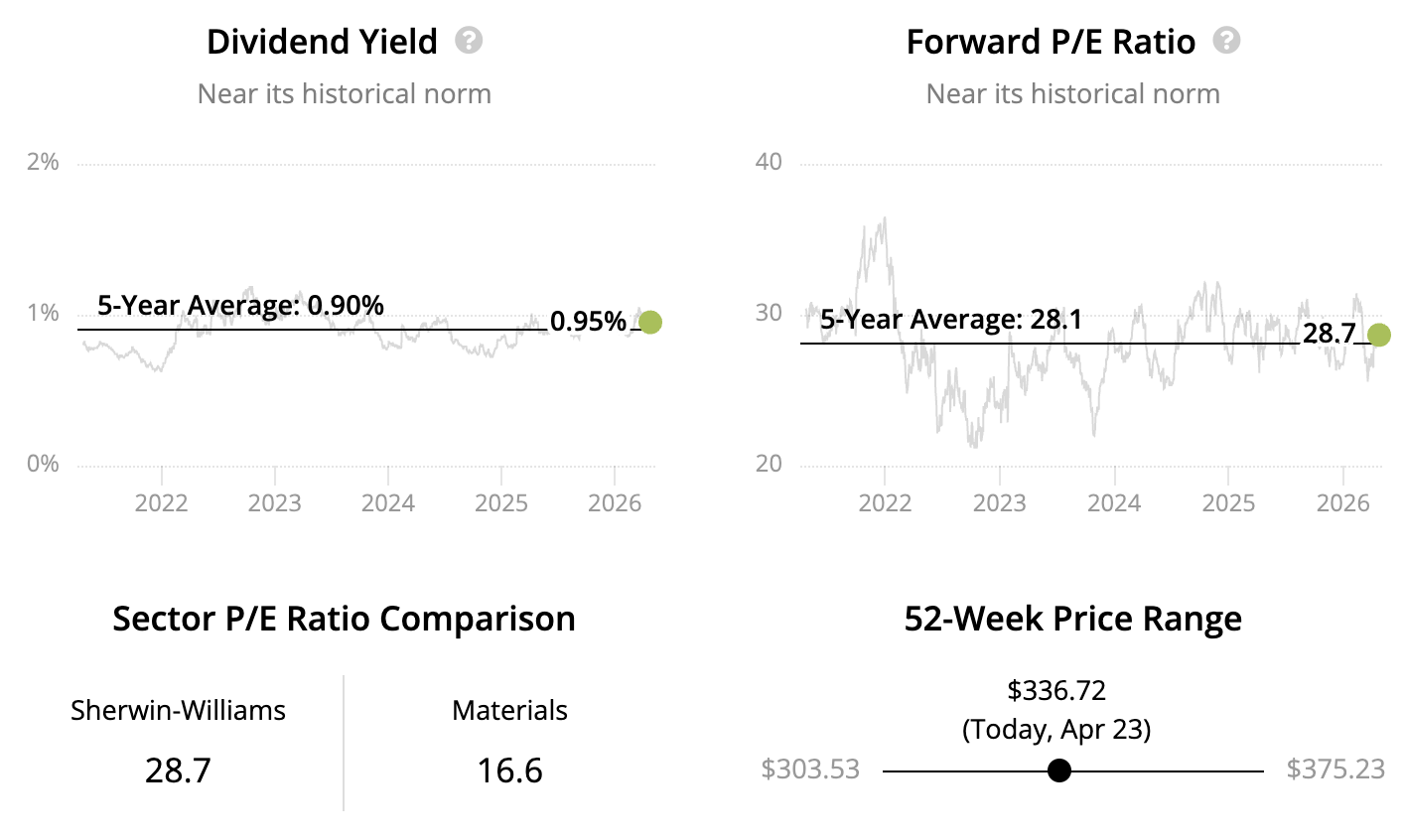
Task: Click the Forward P/E Ratio help icon
Action: point(1227,41)
